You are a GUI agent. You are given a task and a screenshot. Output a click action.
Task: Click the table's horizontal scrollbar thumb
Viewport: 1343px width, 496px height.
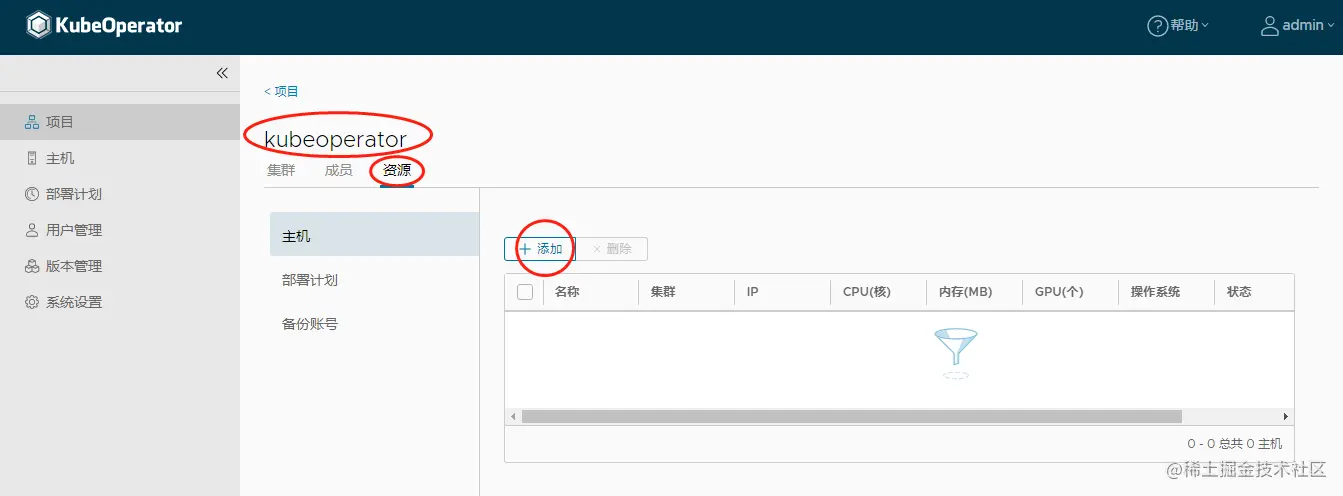pyautogui.click(x=851, y=416)
